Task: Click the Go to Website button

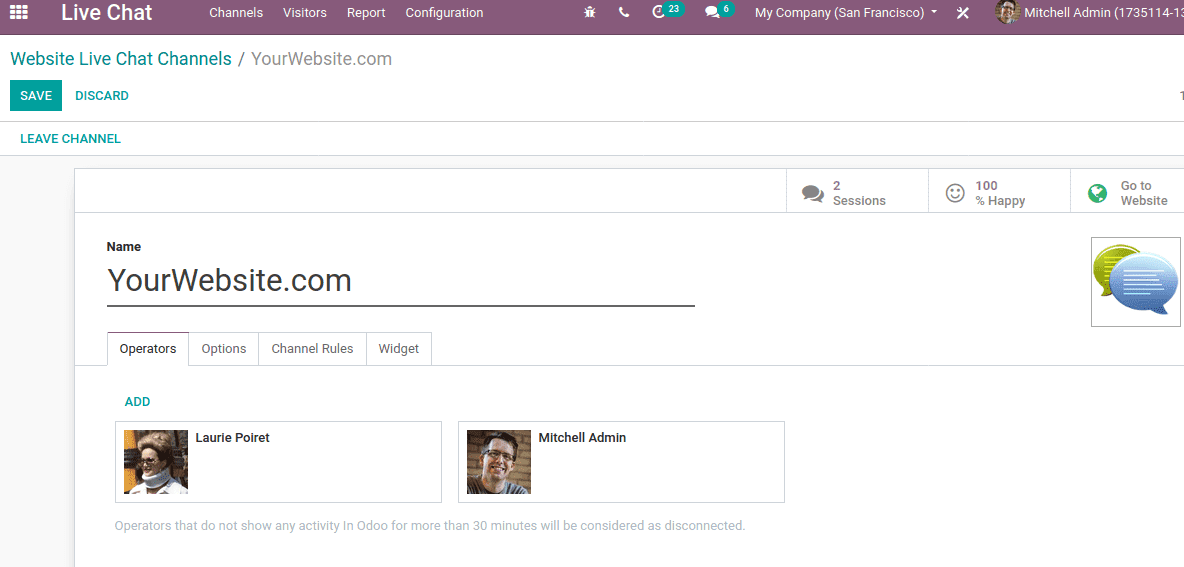Action: pos(1127,193)
